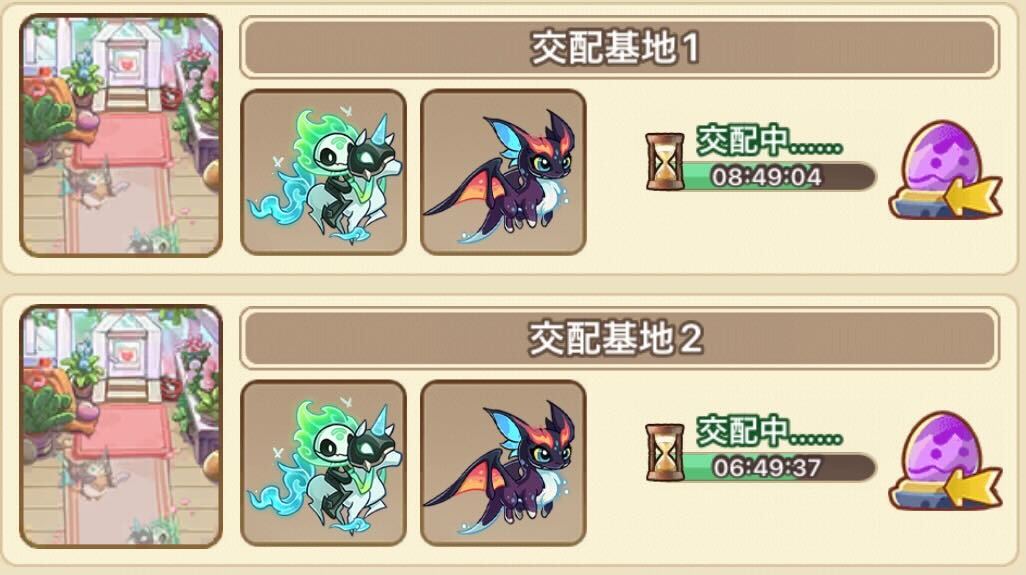Open the garden preview of 交配基地2

(121, 427)
